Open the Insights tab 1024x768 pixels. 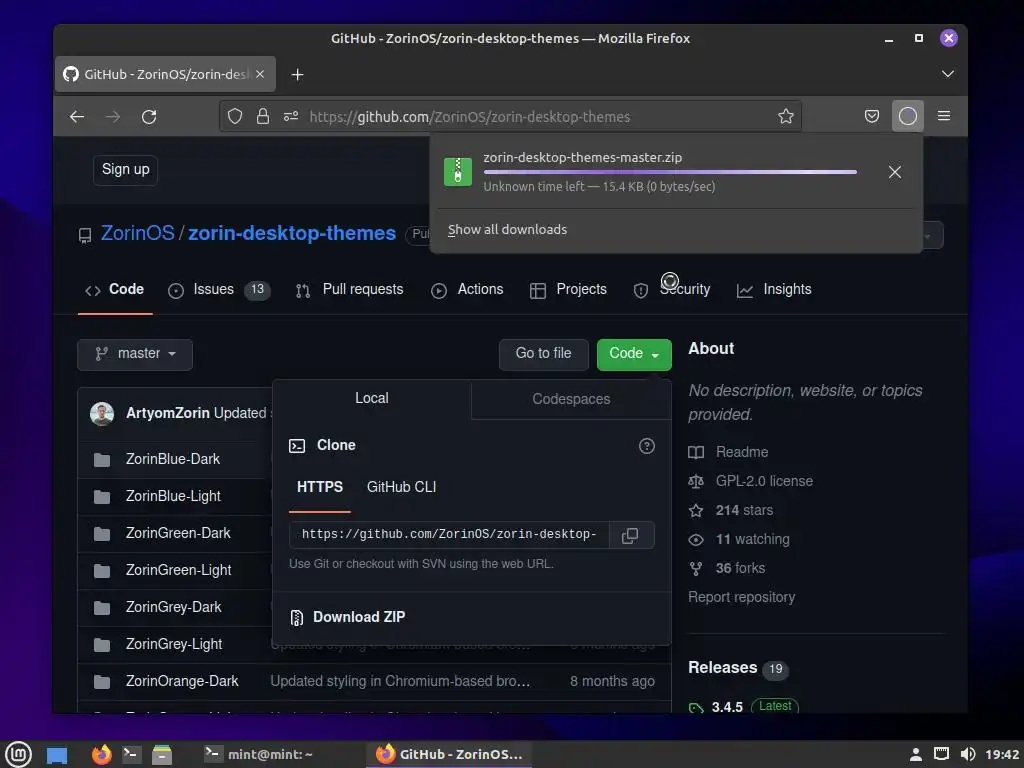tap(774, 290)
